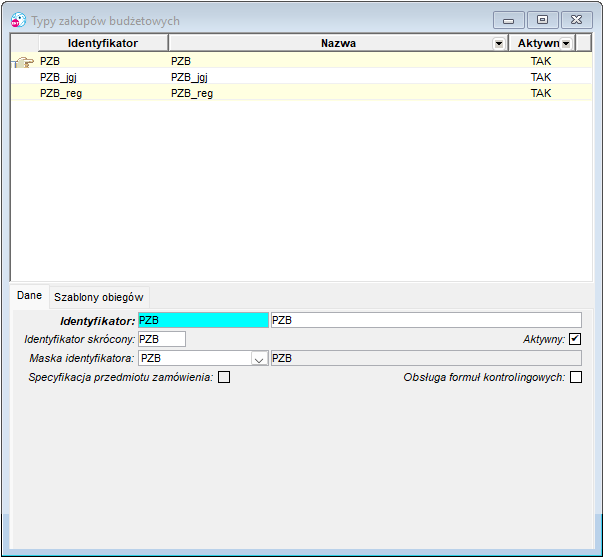Image resolution: width=604 pixels, height=558 pixels.
Task: Maximize the Typy zakupów budżetowych window
Action: click(x=542, y=20)
